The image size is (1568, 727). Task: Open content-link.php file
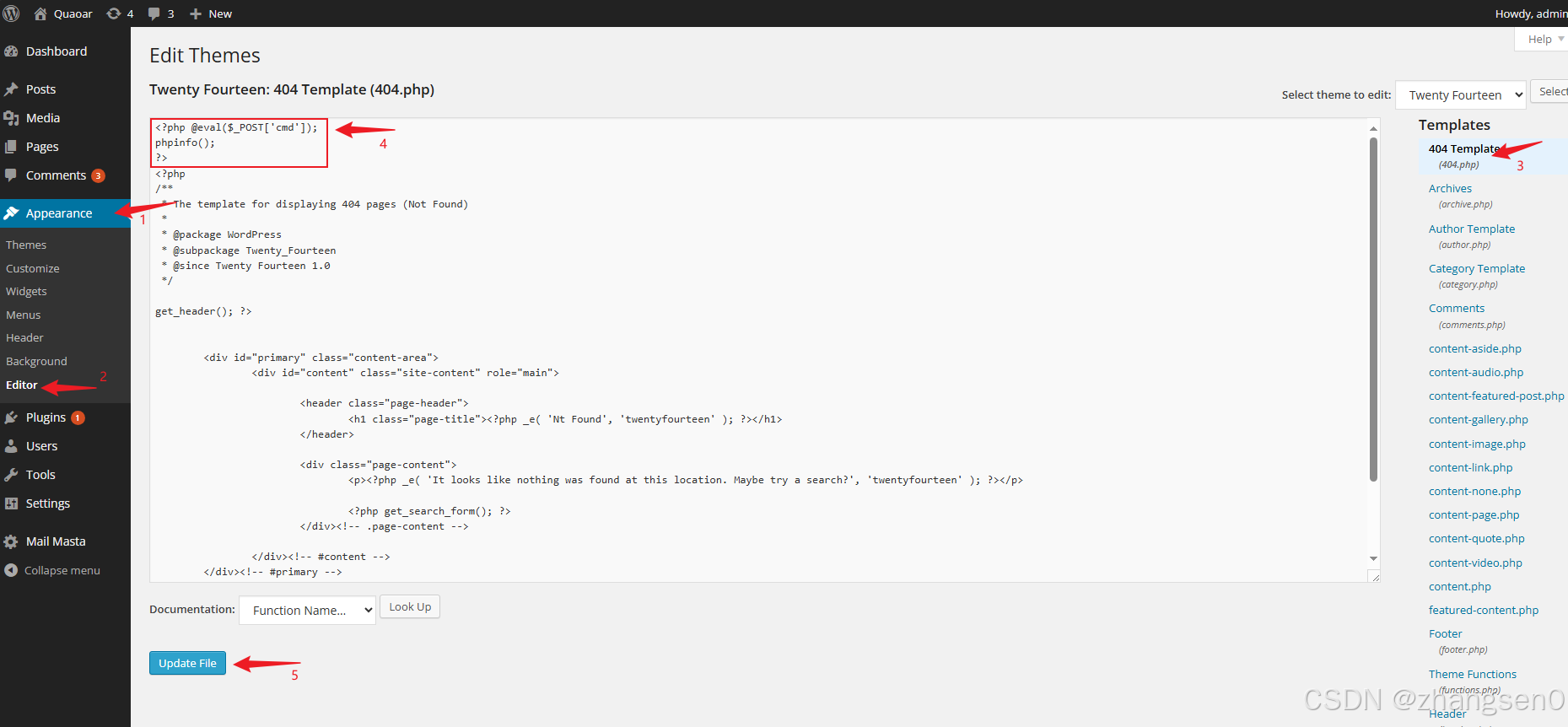1471,467
